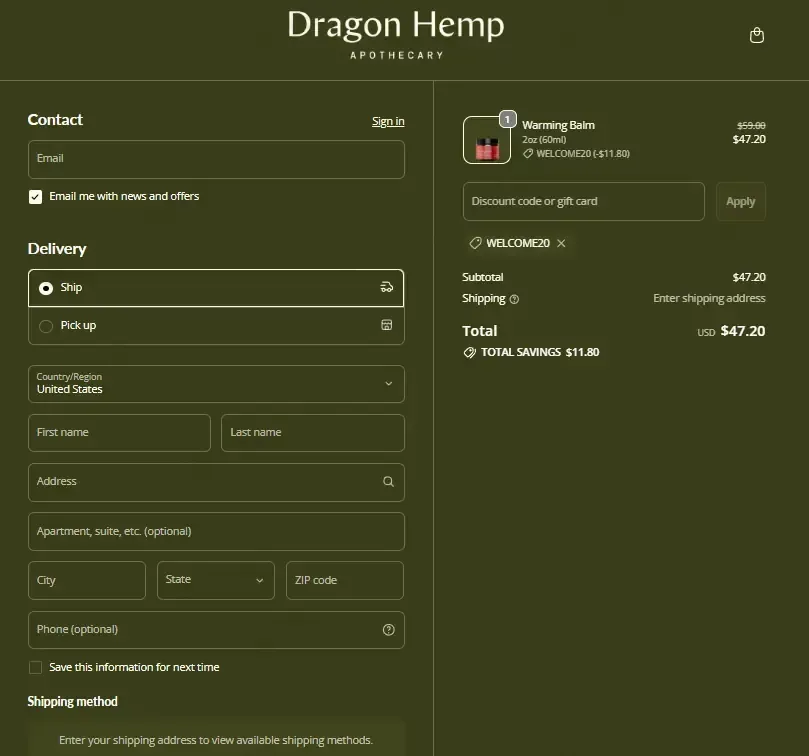Click the Warming Balm product thumbnail
This screenshot has height=756, width=809.
click(x=487, y=140)
